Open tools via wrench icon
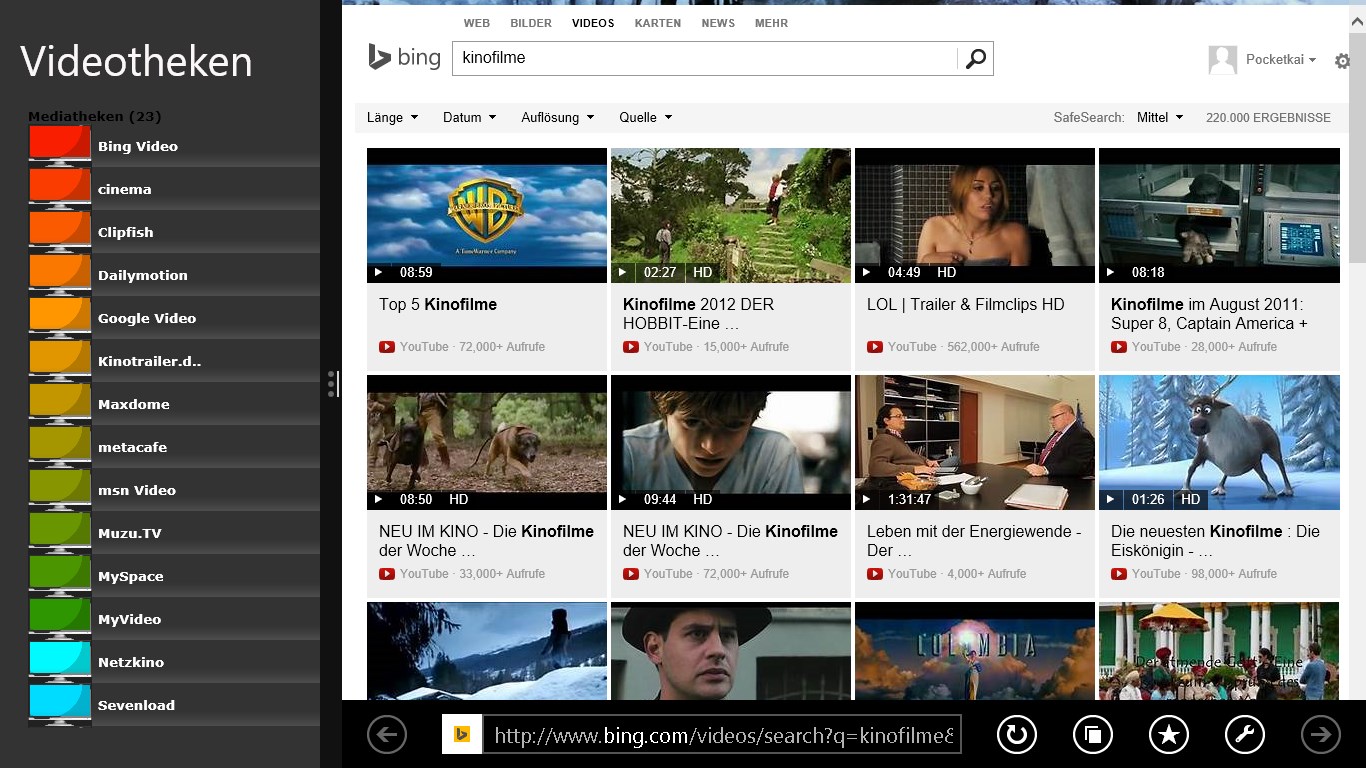Viewport: 1366px width, 768px height. [1244, 735]
